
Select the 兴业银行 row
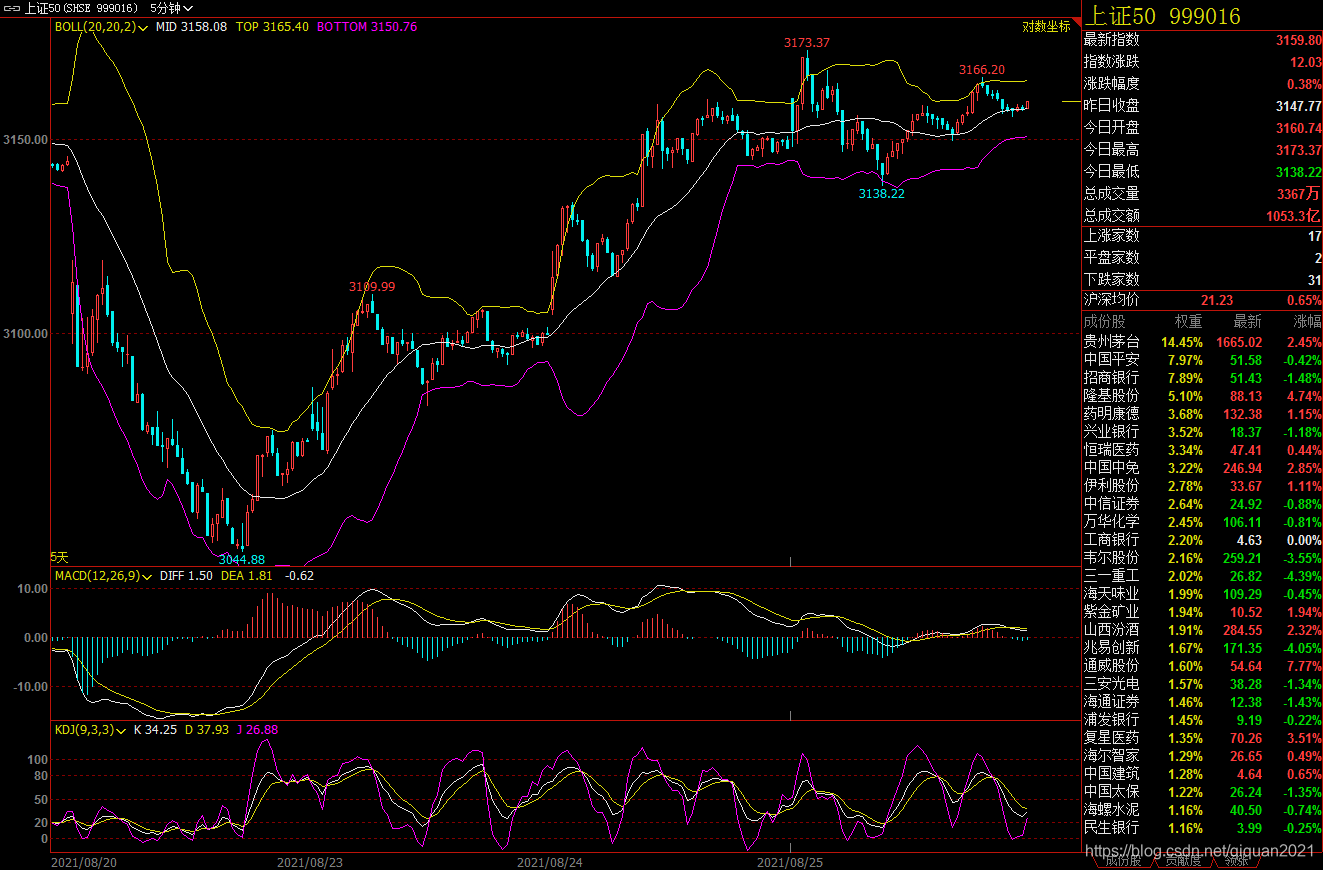pos(1203,432)
